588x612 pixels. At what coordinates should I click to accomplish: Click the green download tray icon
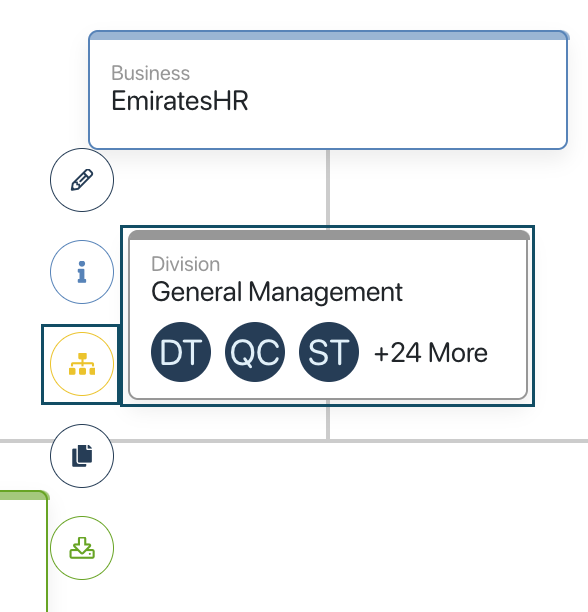click(x=82, y=548)
